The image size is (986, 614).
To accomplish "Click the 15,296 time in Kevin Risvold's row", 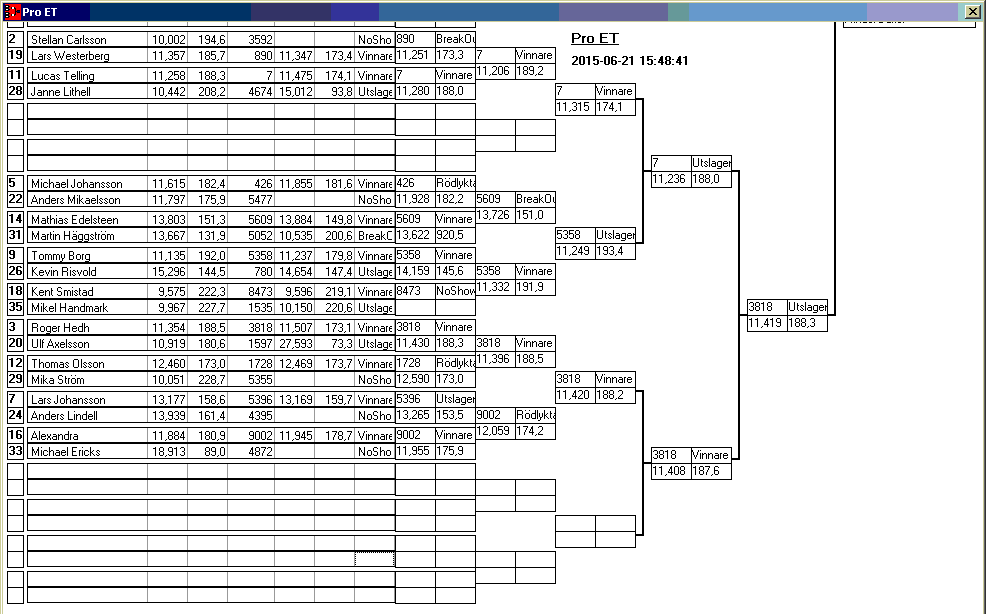I will coord(167,272).
